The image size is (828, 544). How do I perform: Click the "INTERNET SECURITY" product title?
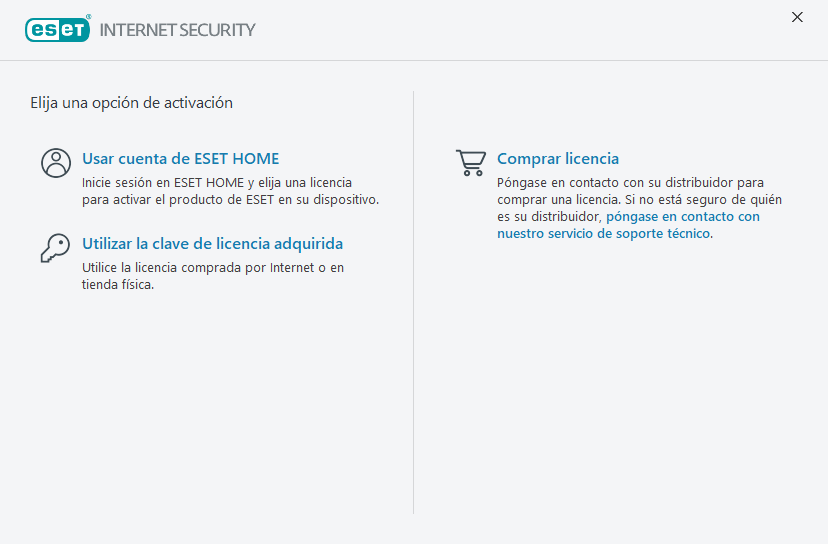(178, 30)
